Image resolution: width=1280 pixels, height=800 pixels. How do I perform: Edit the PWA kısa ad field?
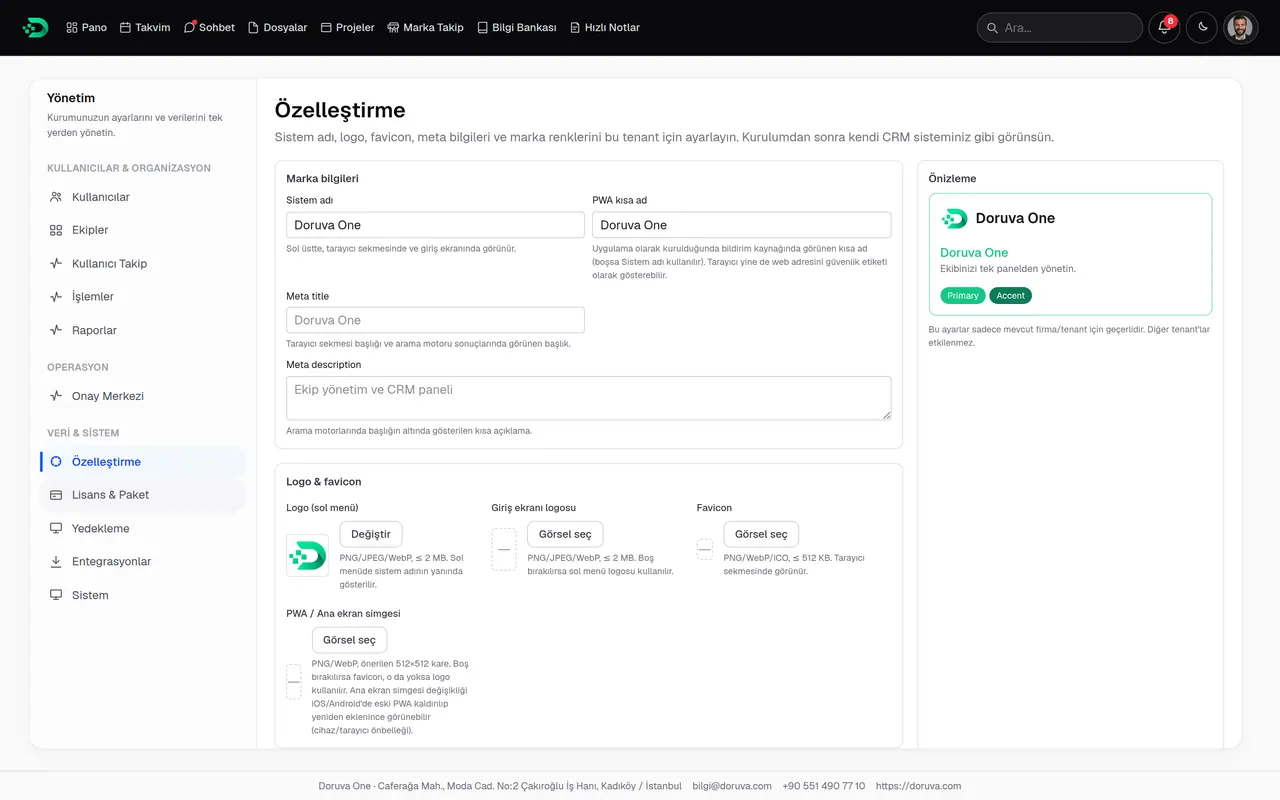[x=741, y=225]
